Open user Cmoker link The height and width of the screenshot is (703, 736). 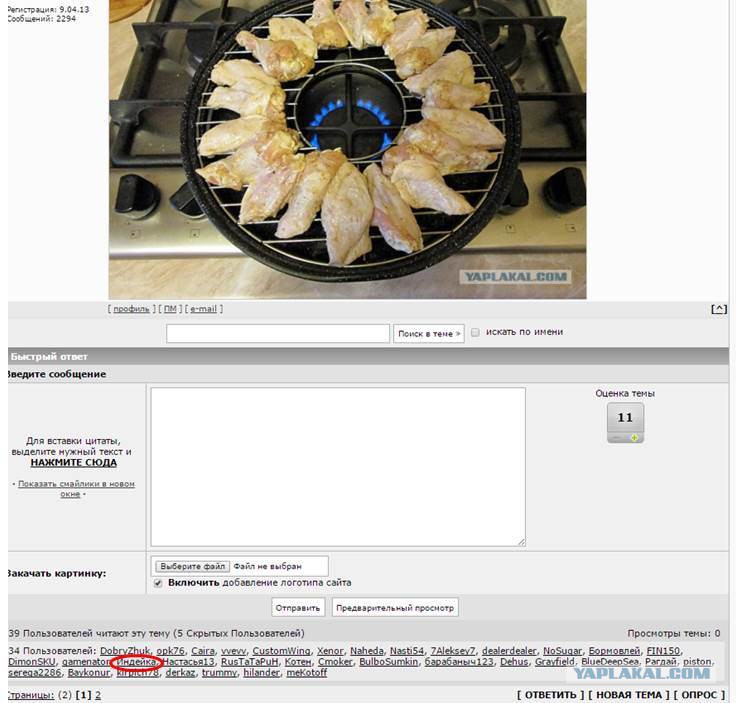coord(335,662)
